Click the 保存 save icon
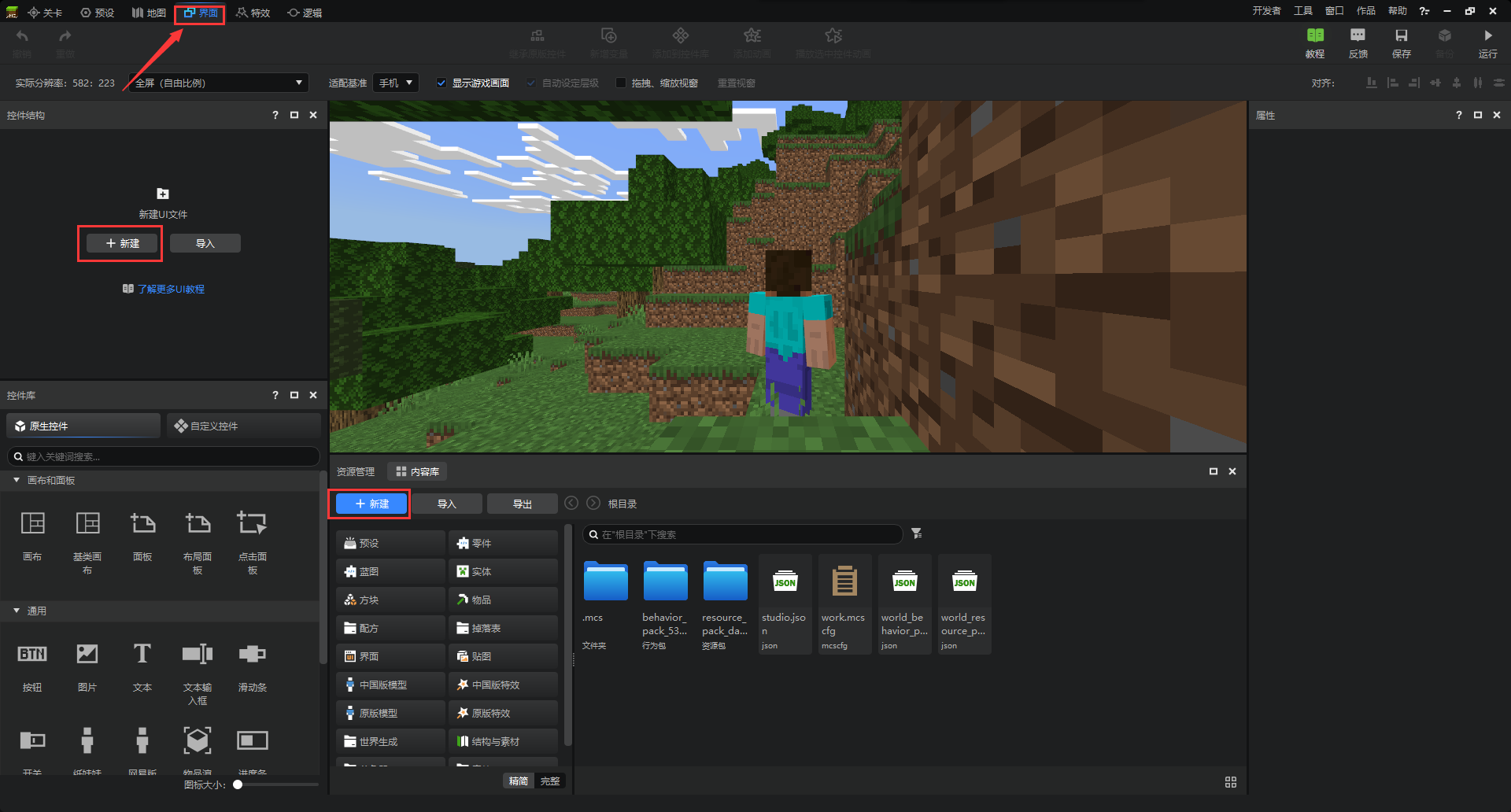Screen dimensions: 1511x812 pos(1401,35)
